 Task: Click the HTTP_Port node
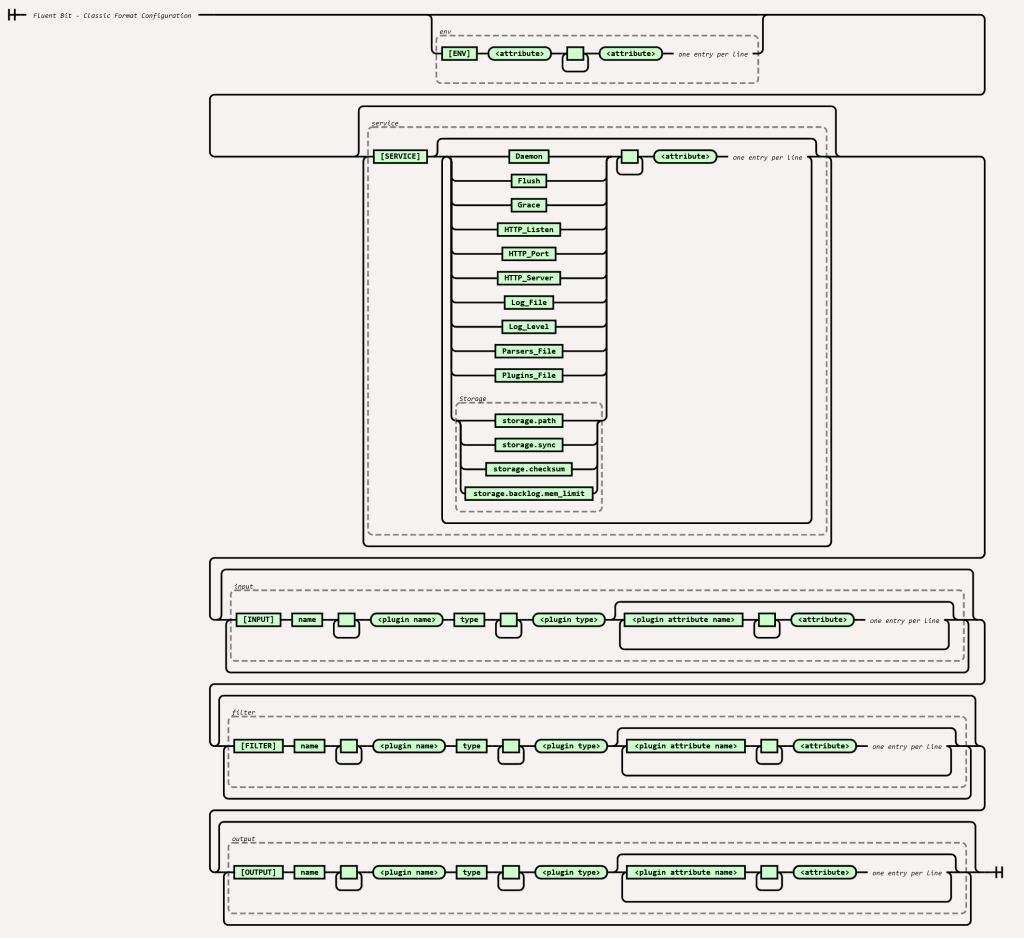(528, 254)
